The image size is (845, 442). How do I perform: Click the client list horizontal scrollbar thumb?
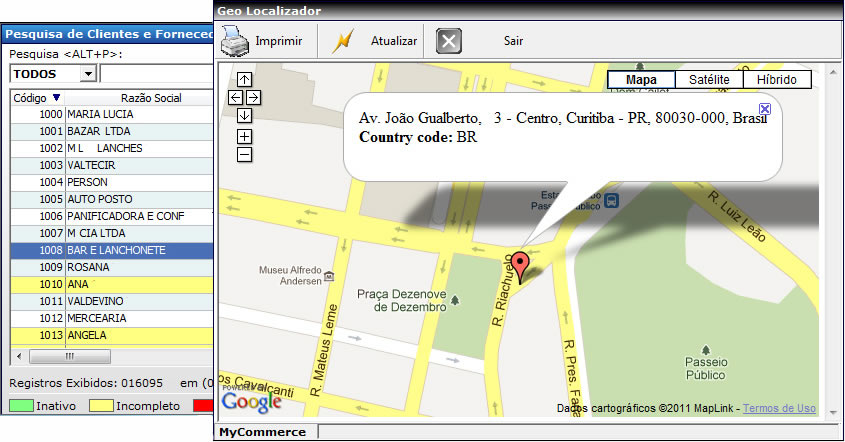[70, 356]
